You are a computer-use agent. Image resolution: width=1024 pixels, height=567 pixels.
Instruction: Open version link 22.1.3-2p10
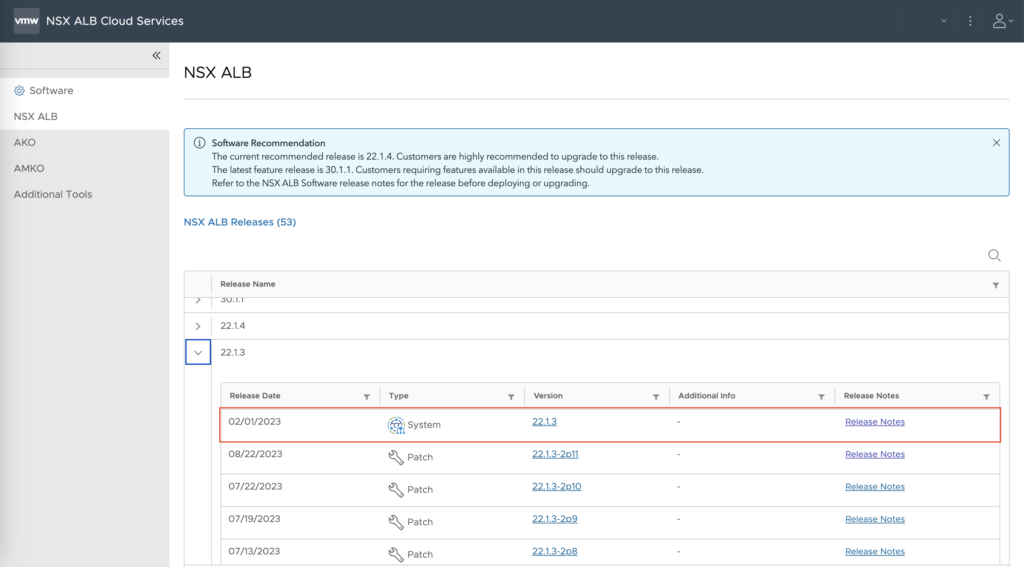pos(556,487)
